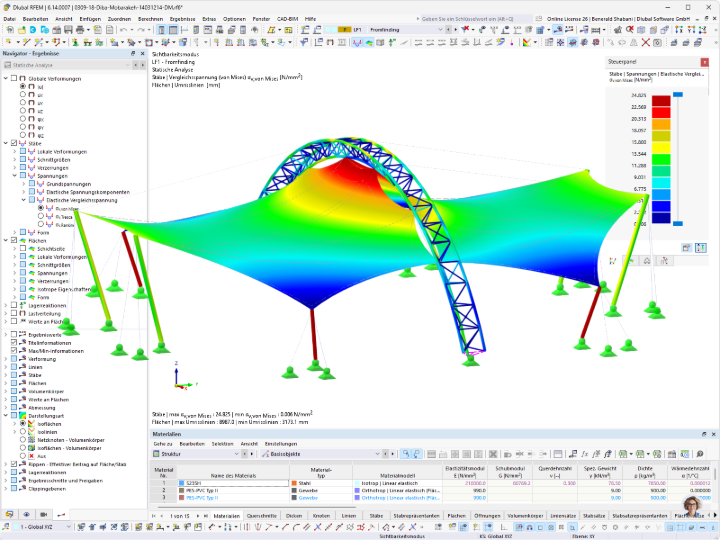The width and height of the screenshot is (720, 540).
Task: Open the Datei menu
Action: click(10, 19)
